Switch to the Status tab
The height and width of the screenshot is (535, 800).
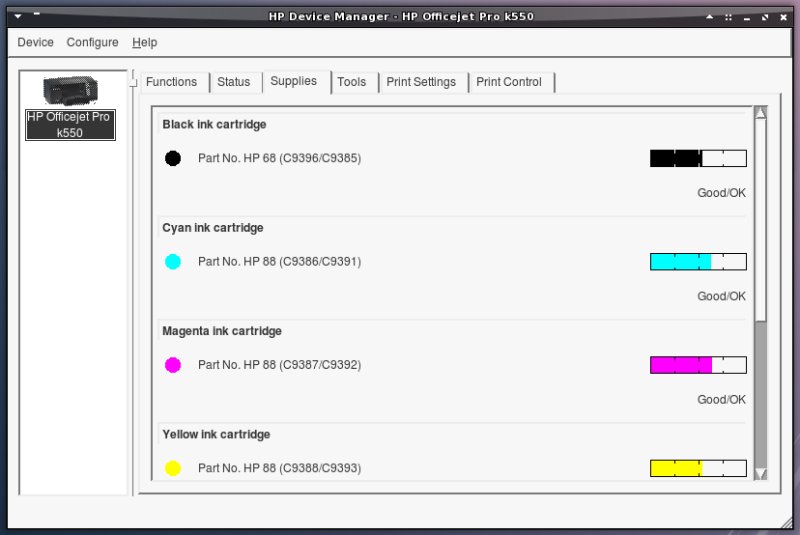tap(234, 82)
